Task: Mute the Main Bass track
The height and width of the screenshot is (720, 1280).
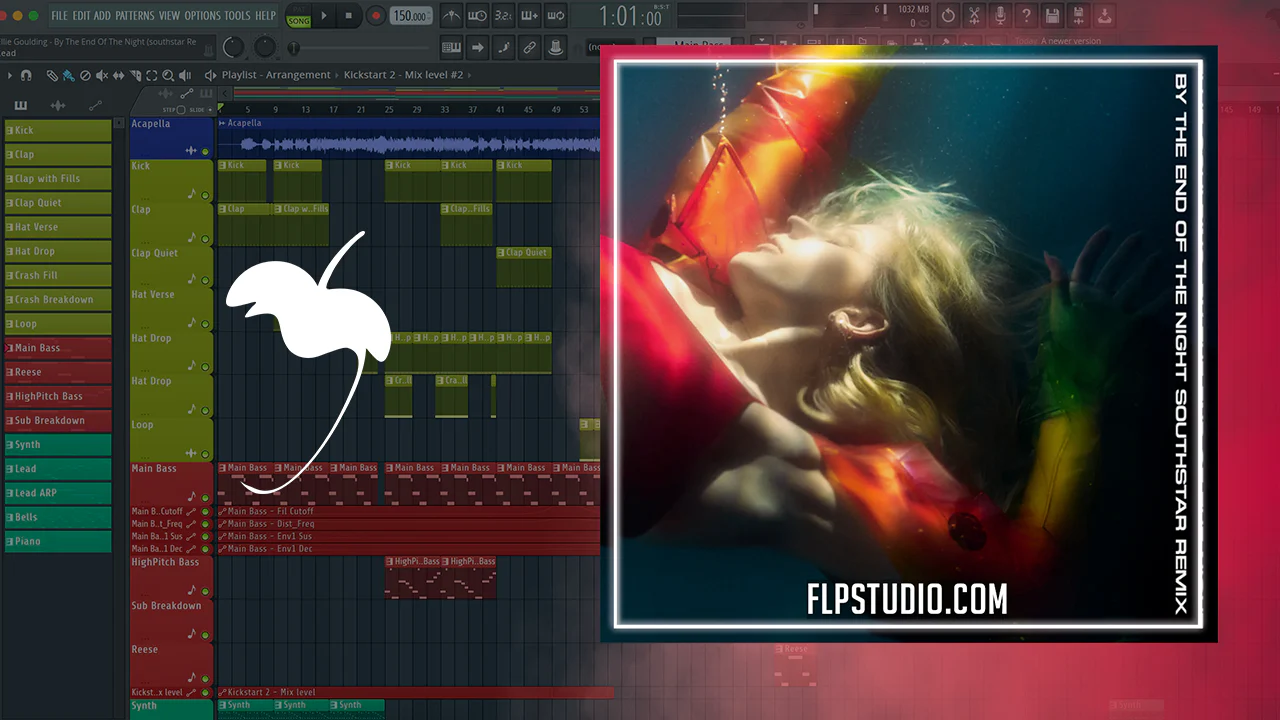Action: point(206,497)
